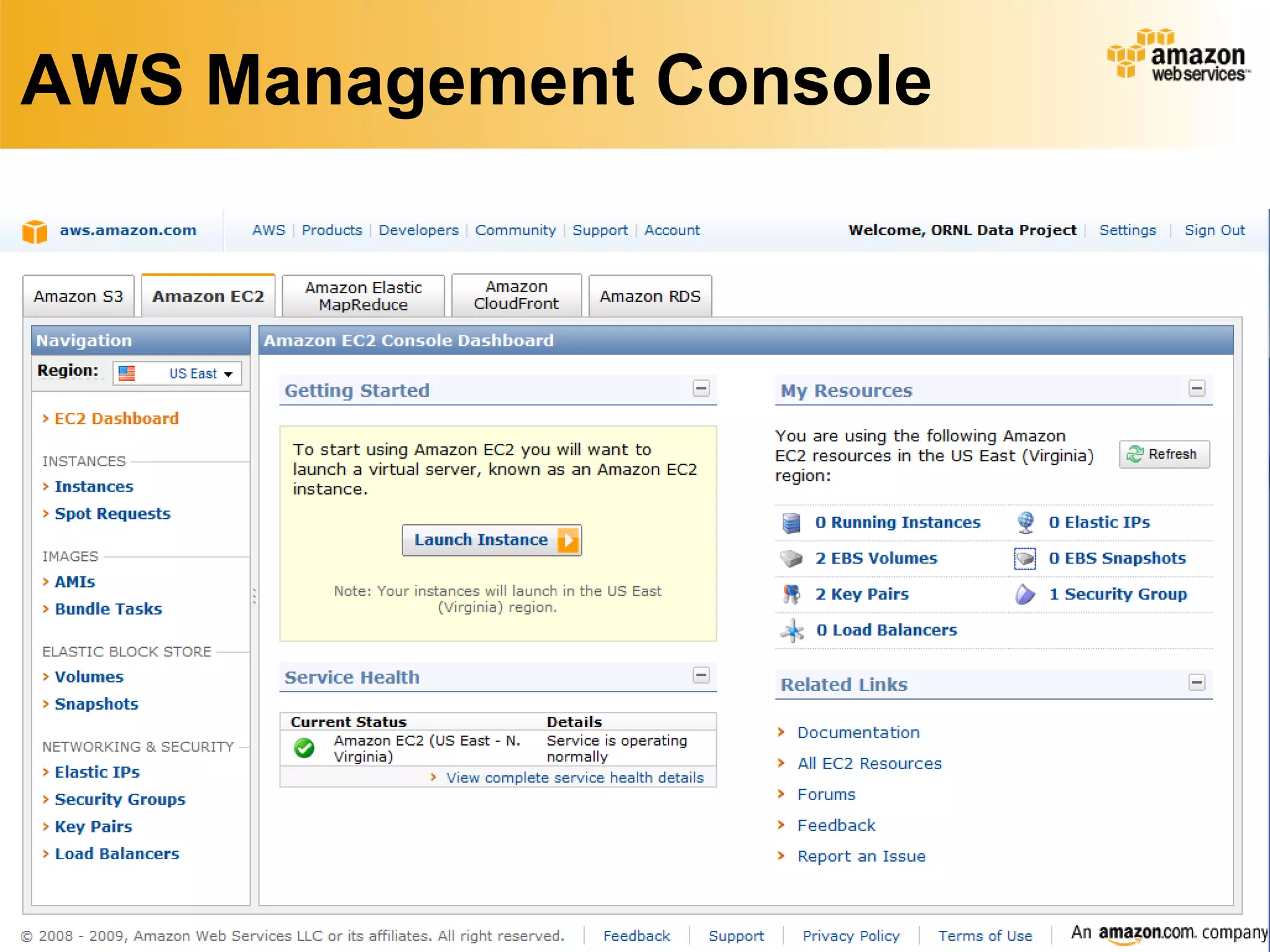Click the Launch Instance button
The height and width of the screenshot is (952, 1270).
[492, 540]
